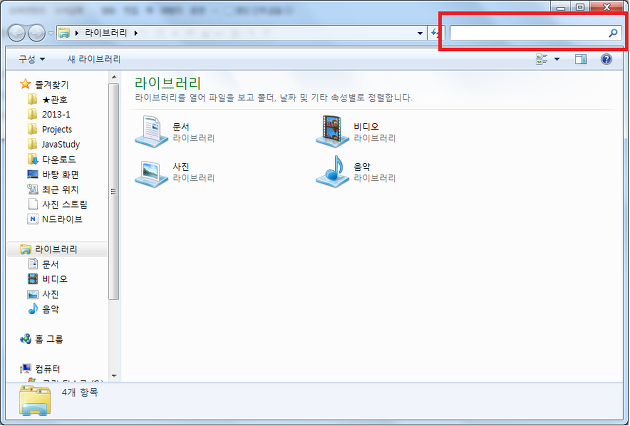Image resolution: width=630 pixels, height=426 pixels.
Task: Minimize the Explorer window
Action: [x=561, y=7]
